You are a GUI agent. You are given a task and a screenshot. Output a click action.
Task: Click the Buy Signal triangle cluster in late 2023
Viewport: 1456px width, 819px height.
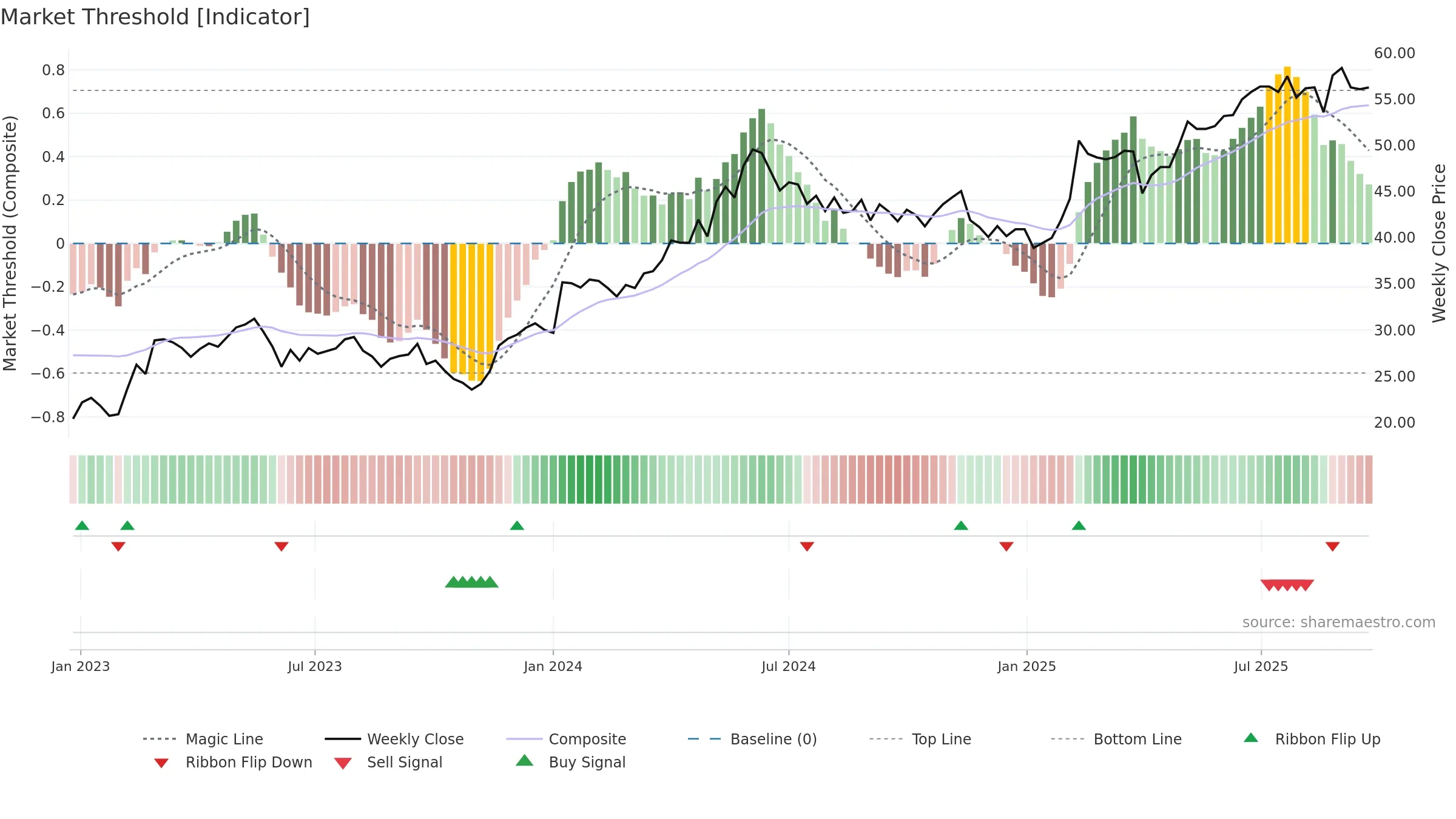[x=472, y=582]
